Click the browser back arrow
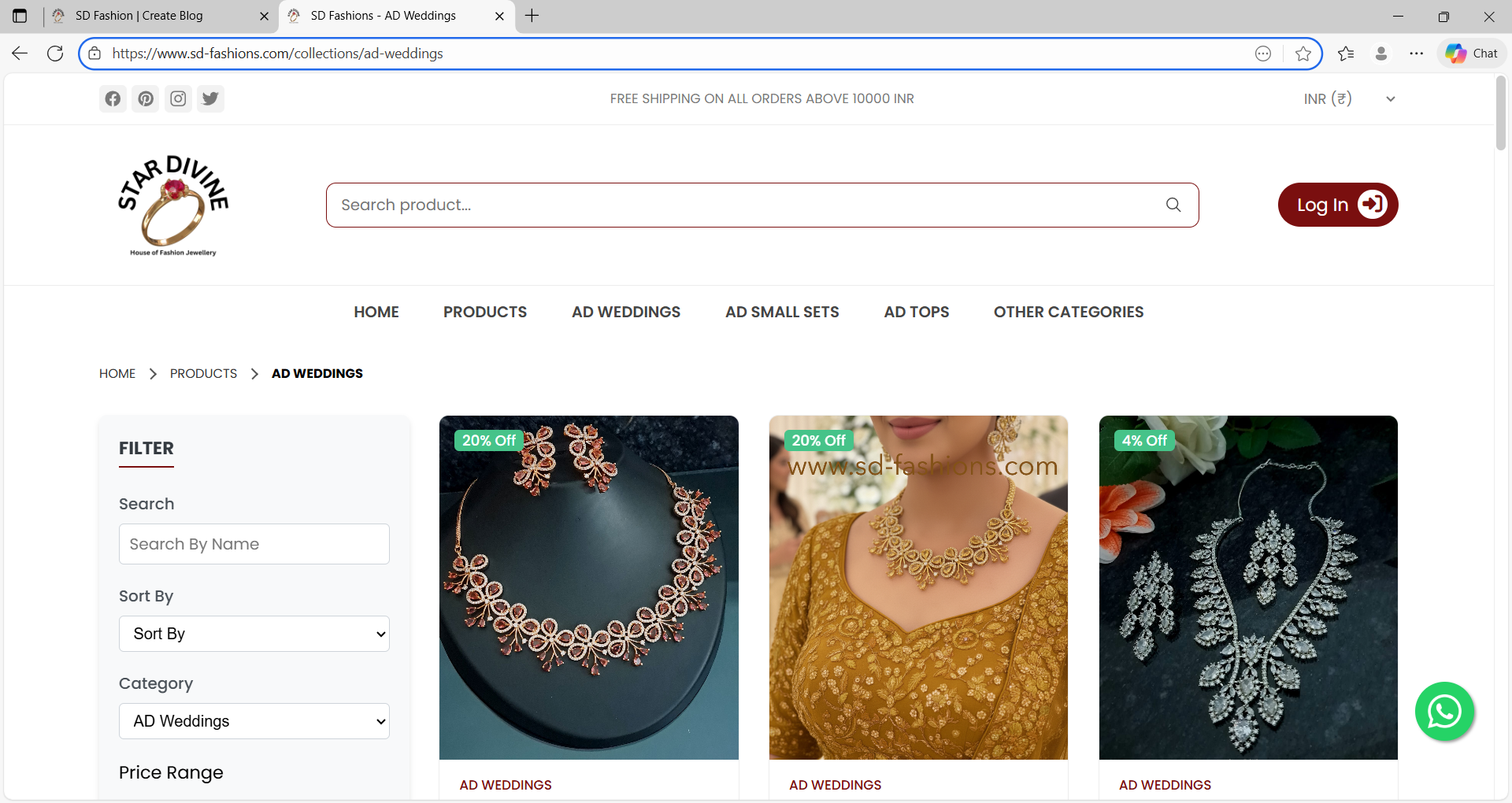 click(19, 53)
